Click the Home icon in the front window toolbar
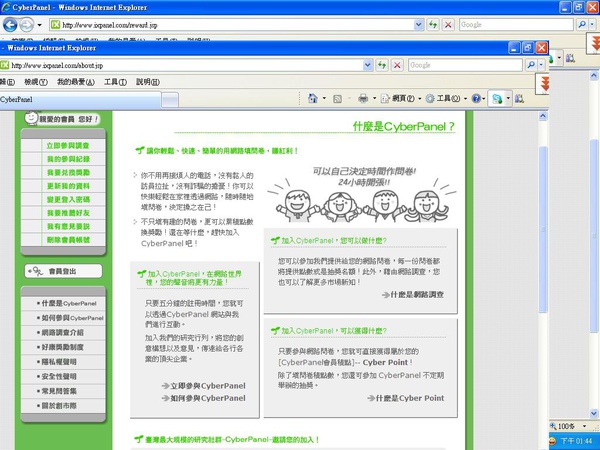This screenshot has width=600, height=450. [x=313, y=99]
